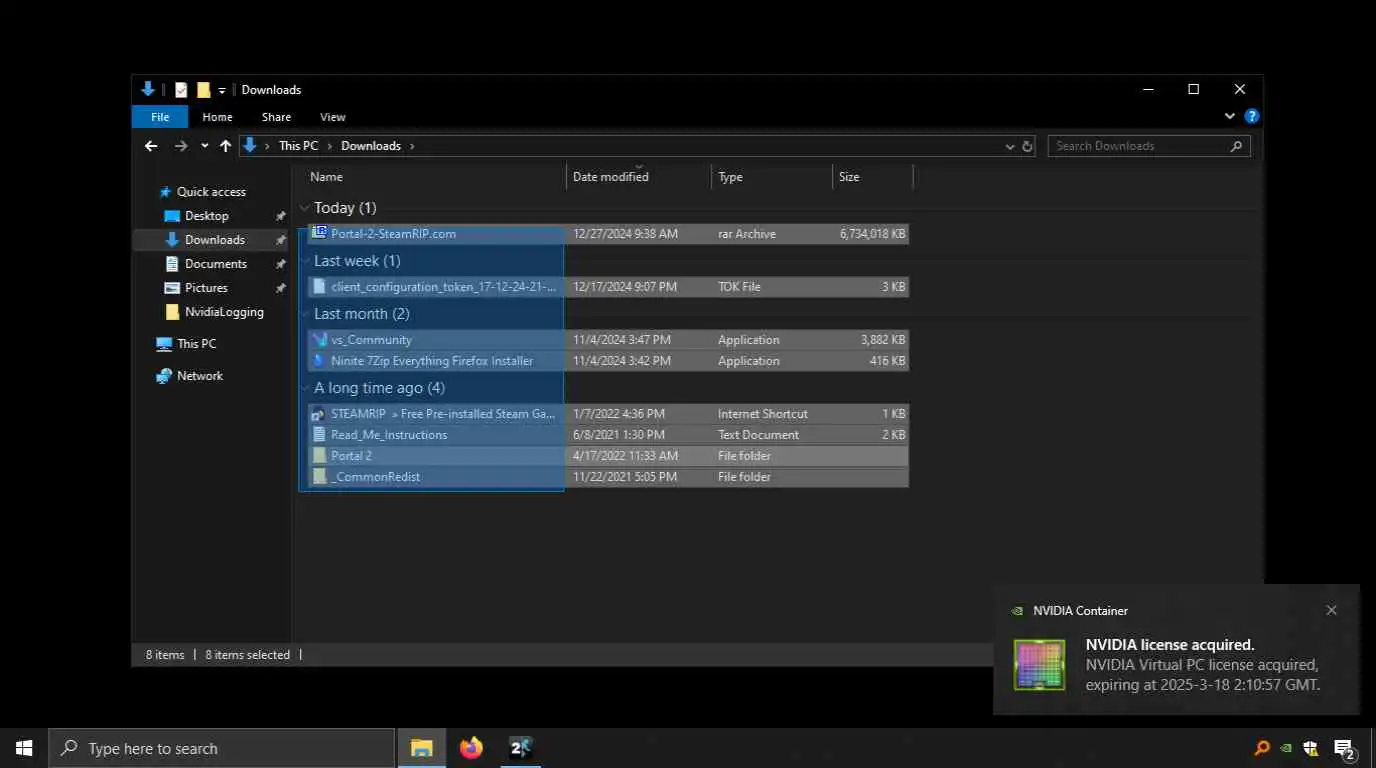The width and height of the screenshot is (1376, 768).
Task: Click the TOK File type cell
Action: [x=739, y=287]
